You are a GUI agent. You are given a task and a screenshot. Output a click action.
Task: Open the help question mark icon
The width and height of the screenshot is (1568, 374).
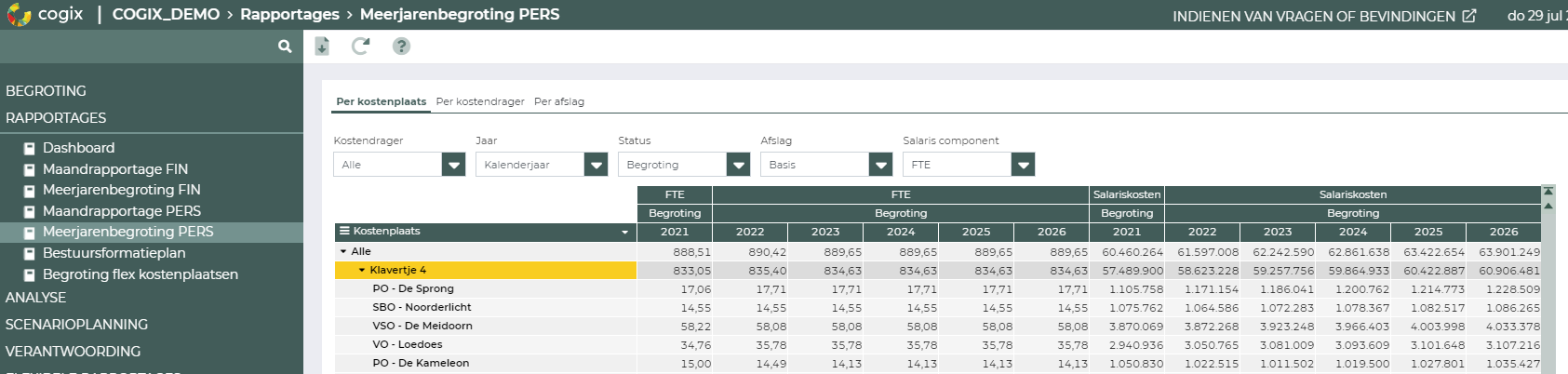coord(401,47)
